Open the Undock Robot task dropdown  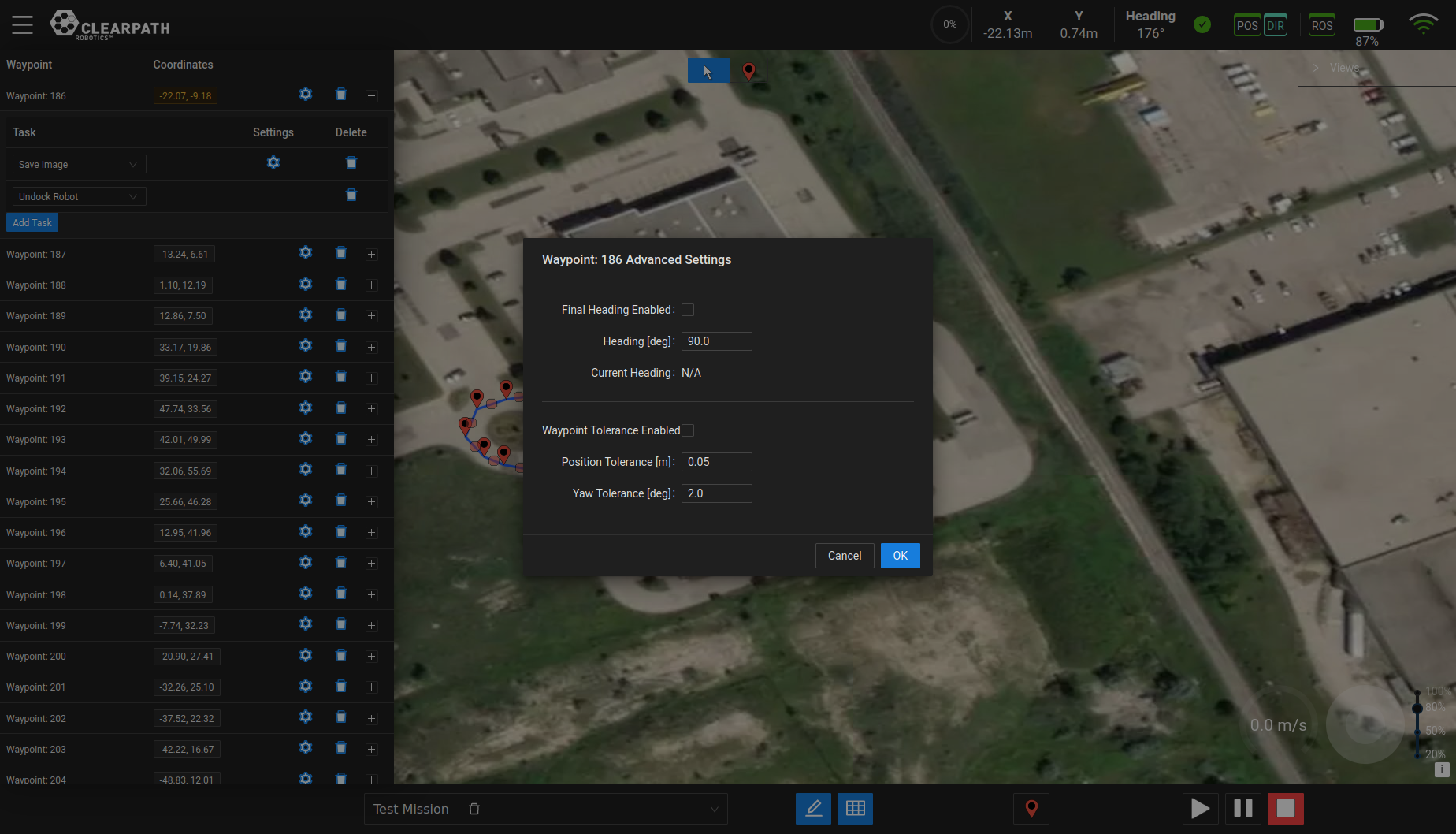tap(79, 196)
